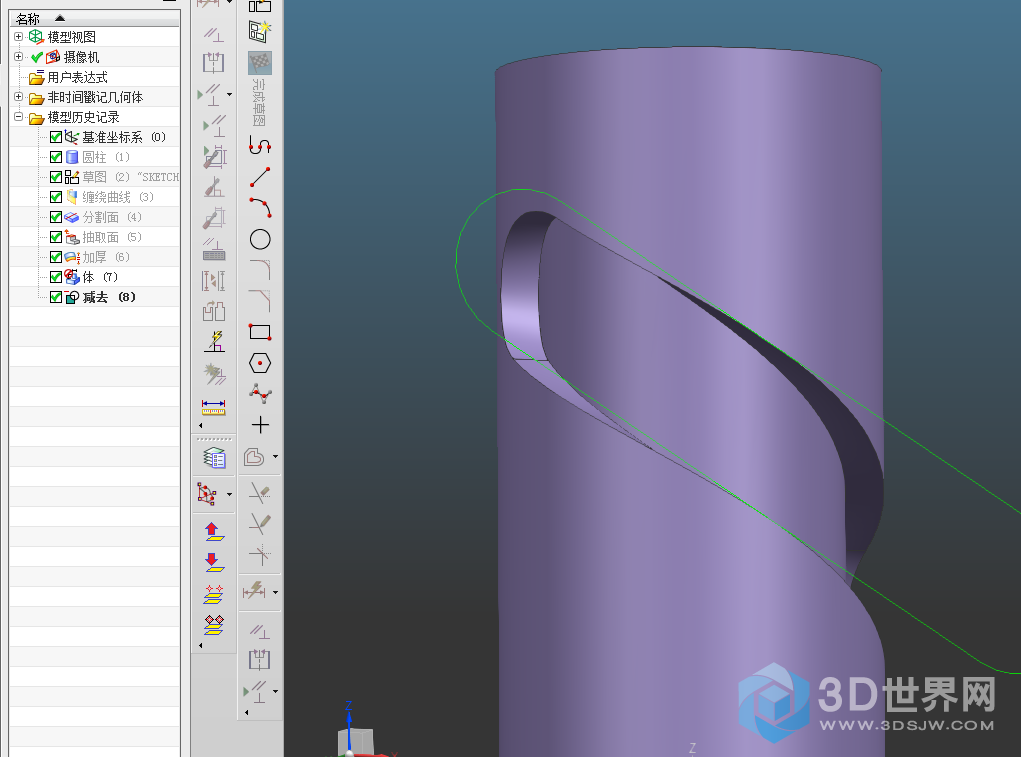This screenshot has height=757, width=1021.
Task: Open the Rapid Dimension dropdown arrow
Action: tap(275, 592)
